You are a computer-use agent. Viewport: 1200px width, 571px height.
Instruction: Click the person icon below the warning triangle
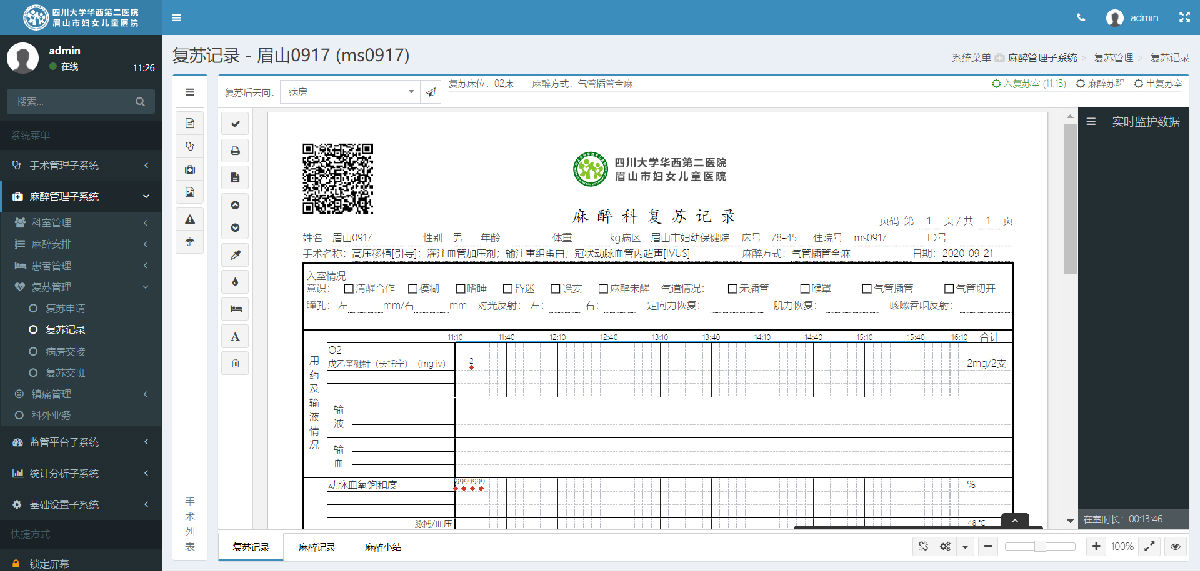coord(190,241)
